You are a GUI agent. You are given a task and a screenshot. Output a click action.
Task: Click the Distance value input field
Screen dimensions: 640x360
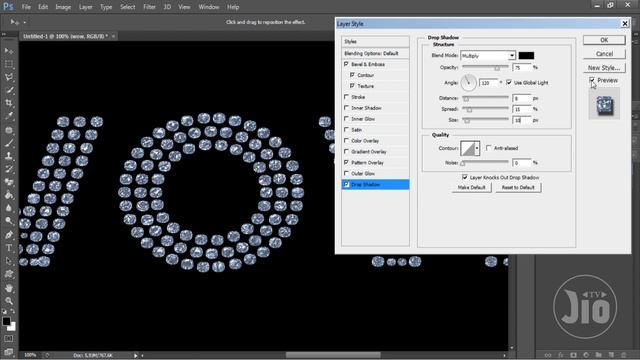(x=522, y=98)
